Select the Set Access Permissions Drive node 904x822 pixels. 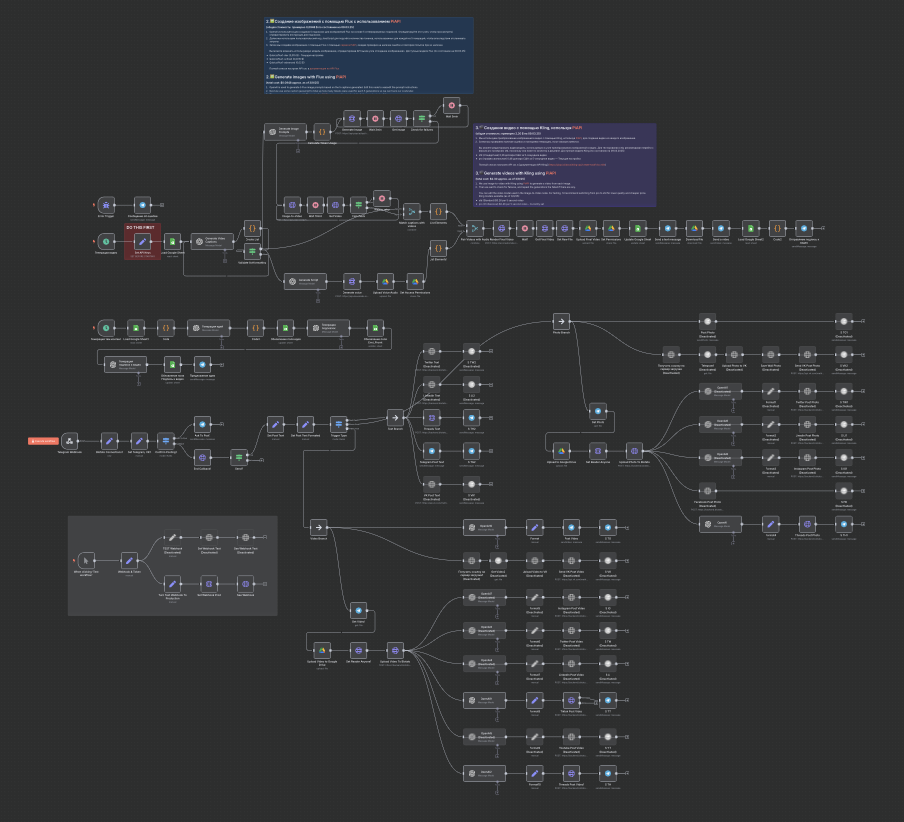pos(415,281)
